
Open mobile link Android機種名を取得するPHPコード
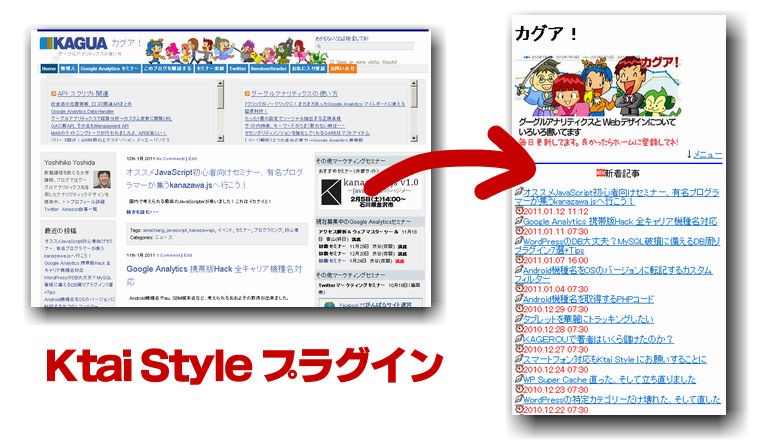(588, 299)
